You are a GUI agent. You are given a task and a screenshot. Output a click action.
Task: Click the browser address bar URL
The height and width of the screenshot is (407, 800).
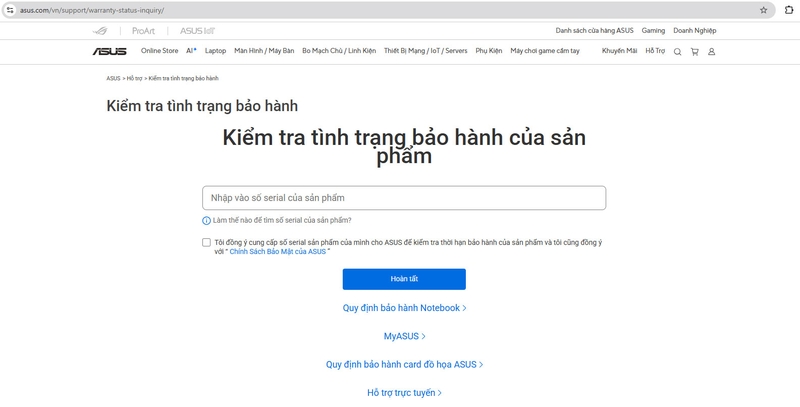tap(92, 10)
